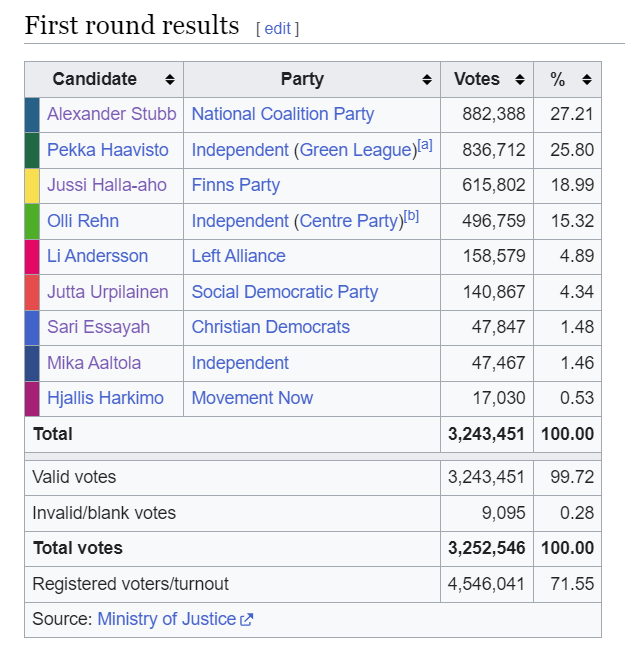625x660 pixels.
Task: Open the edit link for First round results
Action: tap(277, 29)
